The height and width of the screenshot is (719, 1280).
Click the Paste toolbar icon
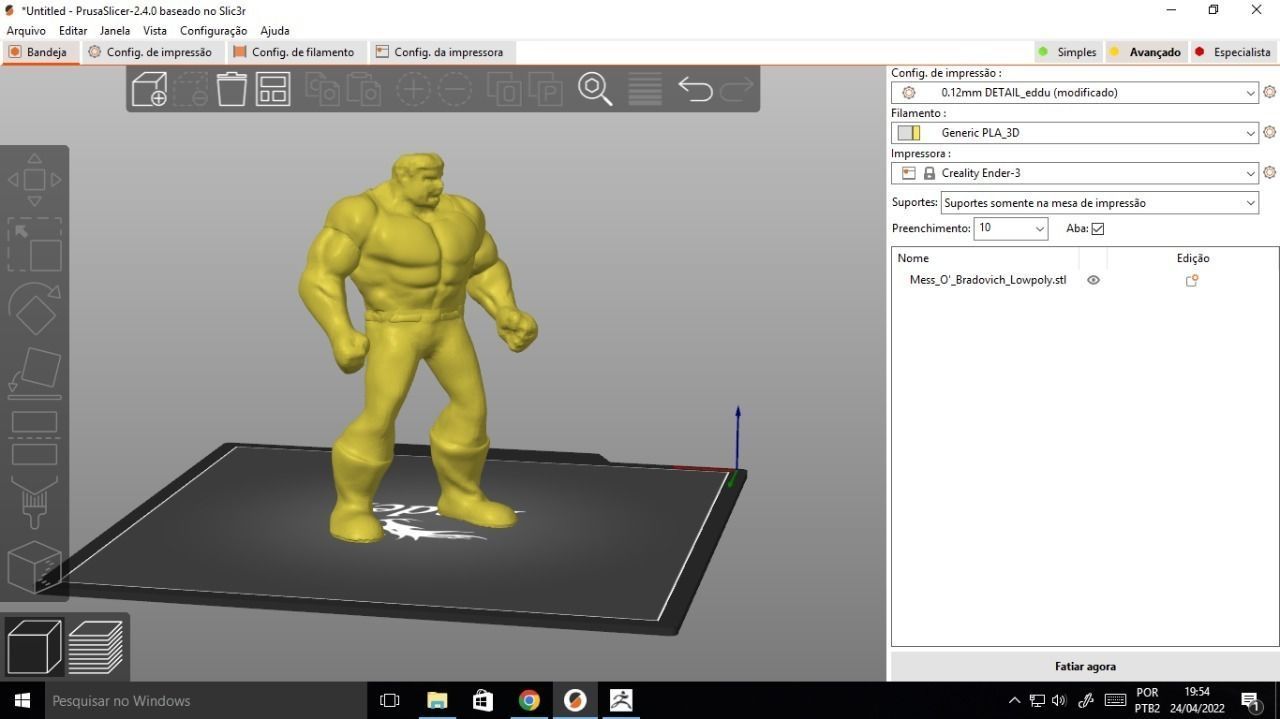(364, 89)
